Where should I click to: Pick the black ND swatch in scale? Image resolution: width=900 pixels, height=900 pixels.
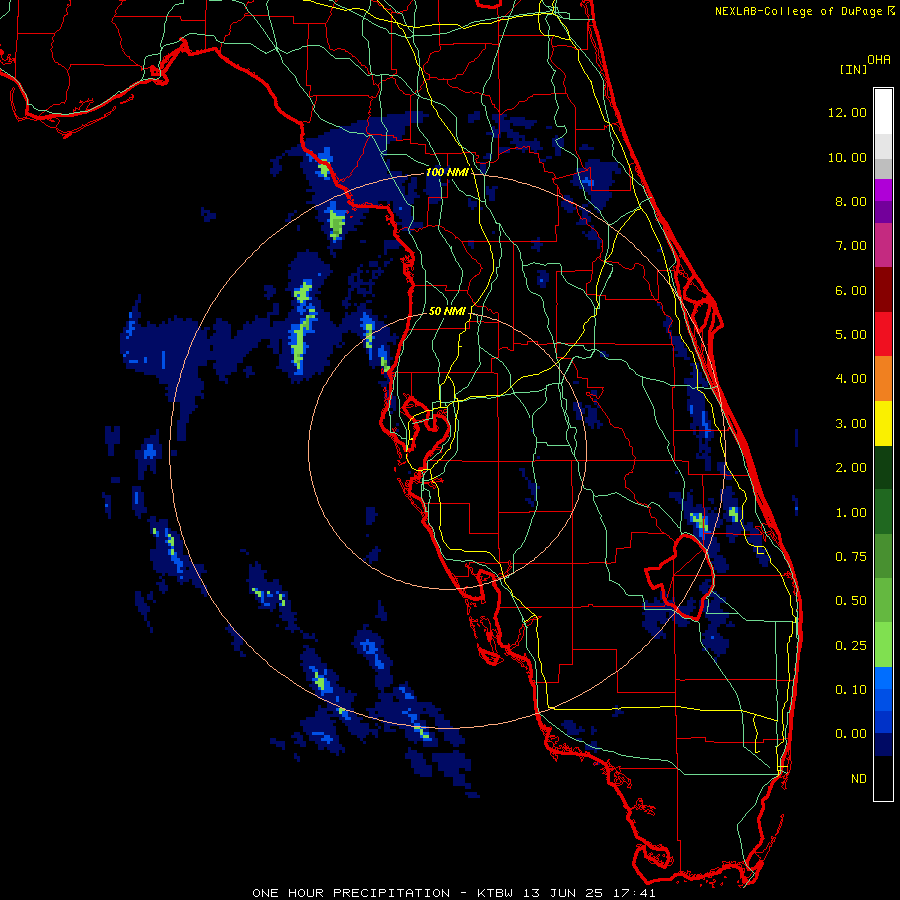point(883,778)
